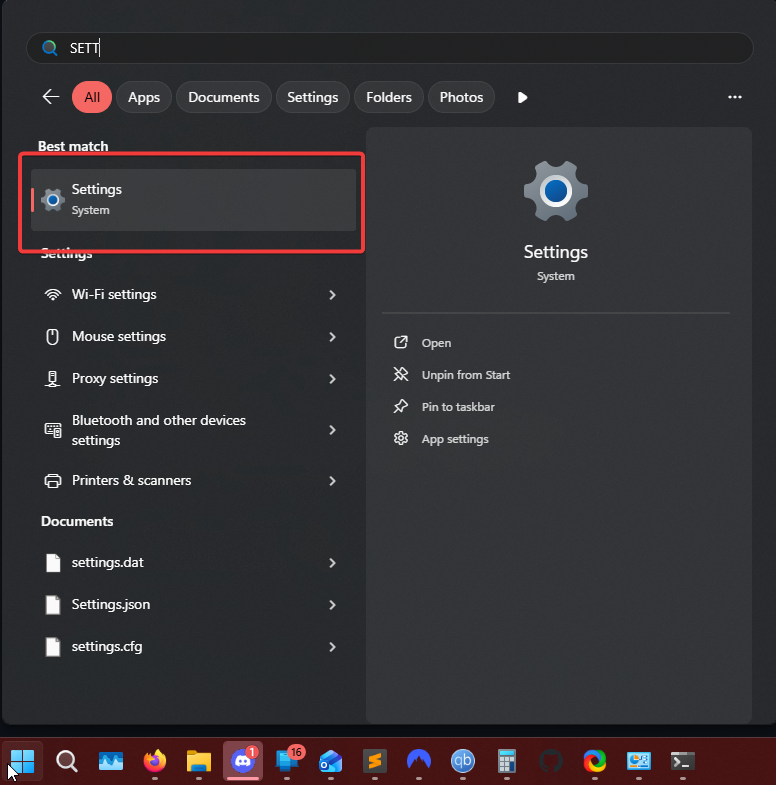This screenshot has height=785, width=776.
Task: Switch to the Apps filter tab
Action: 144,97
